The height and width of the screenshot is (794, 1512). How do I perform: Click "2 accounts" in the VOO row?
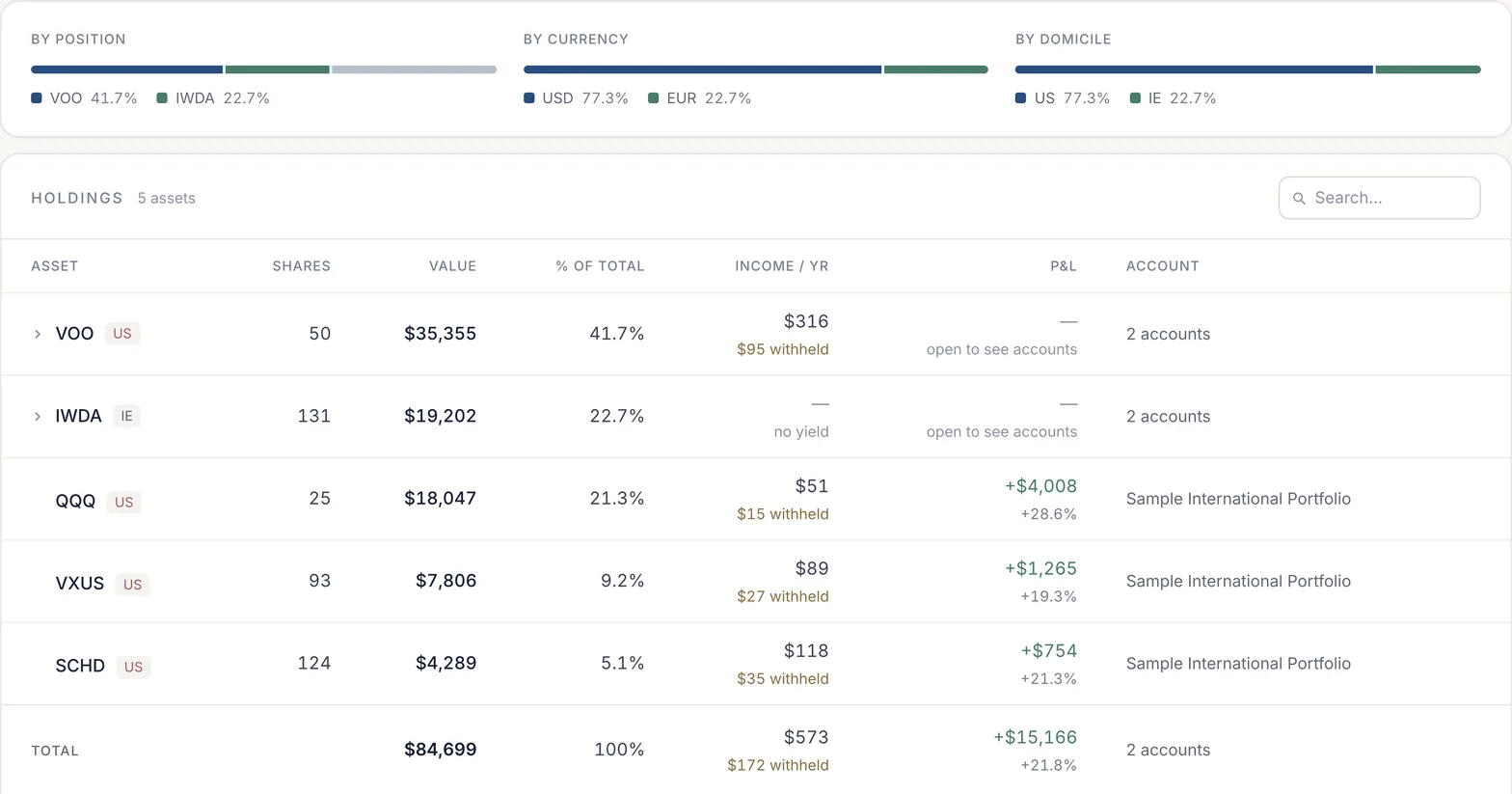tap(1168, 334)
